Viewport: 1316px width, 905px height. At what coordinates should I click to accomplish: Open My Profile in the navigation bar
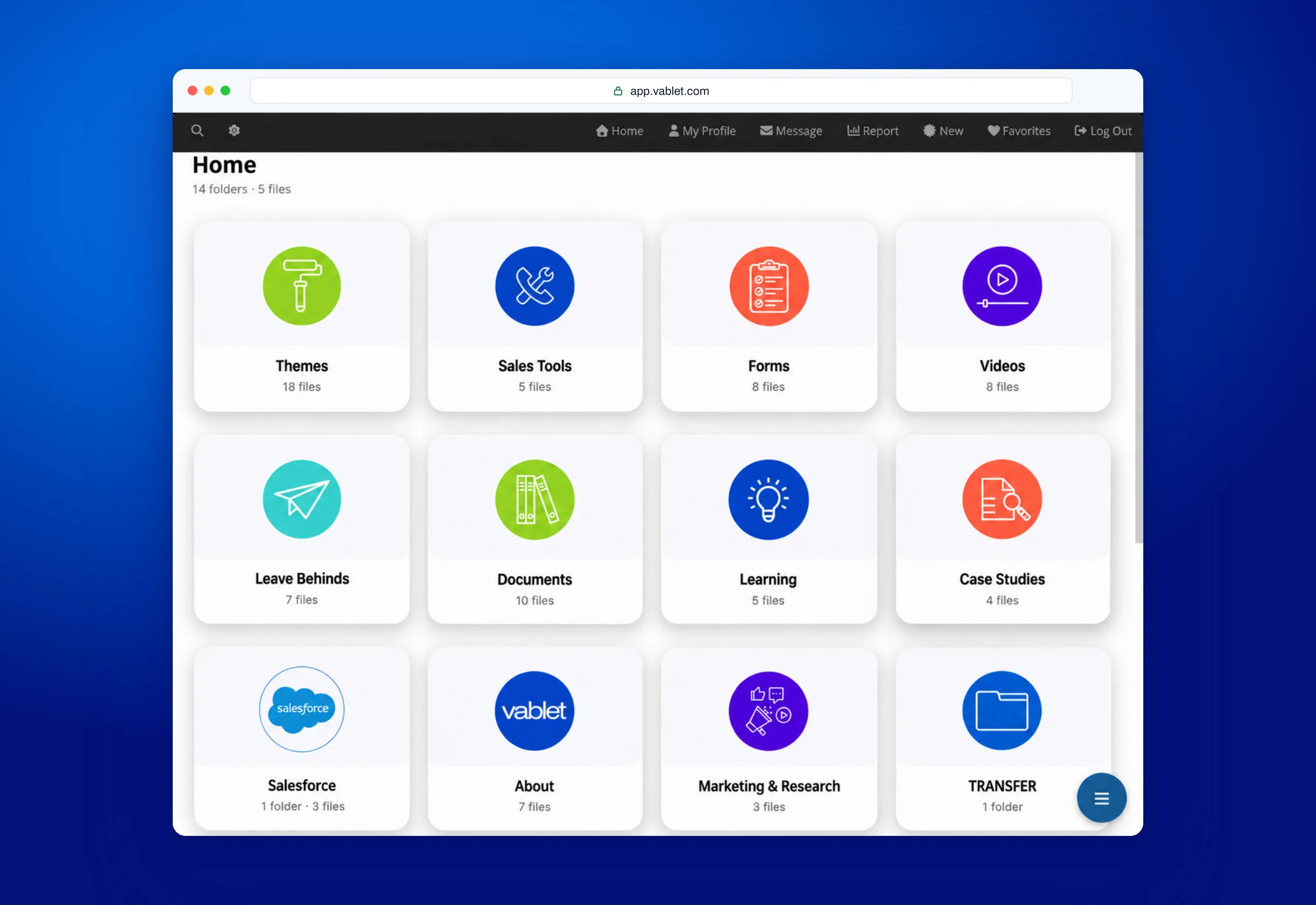pos(702,131)
